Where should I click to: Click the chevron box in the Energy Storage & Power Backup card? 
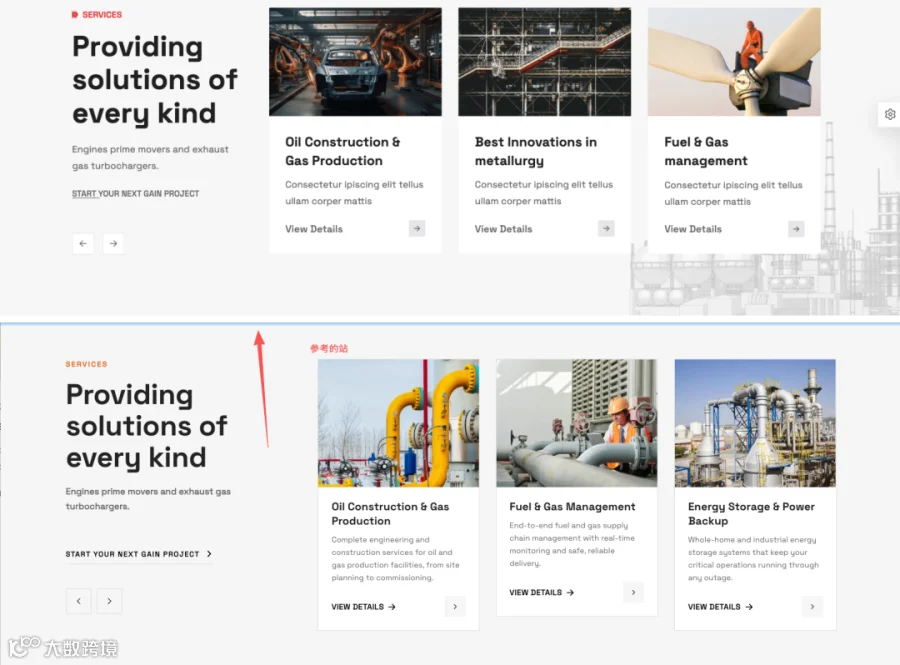click(812, 606)
